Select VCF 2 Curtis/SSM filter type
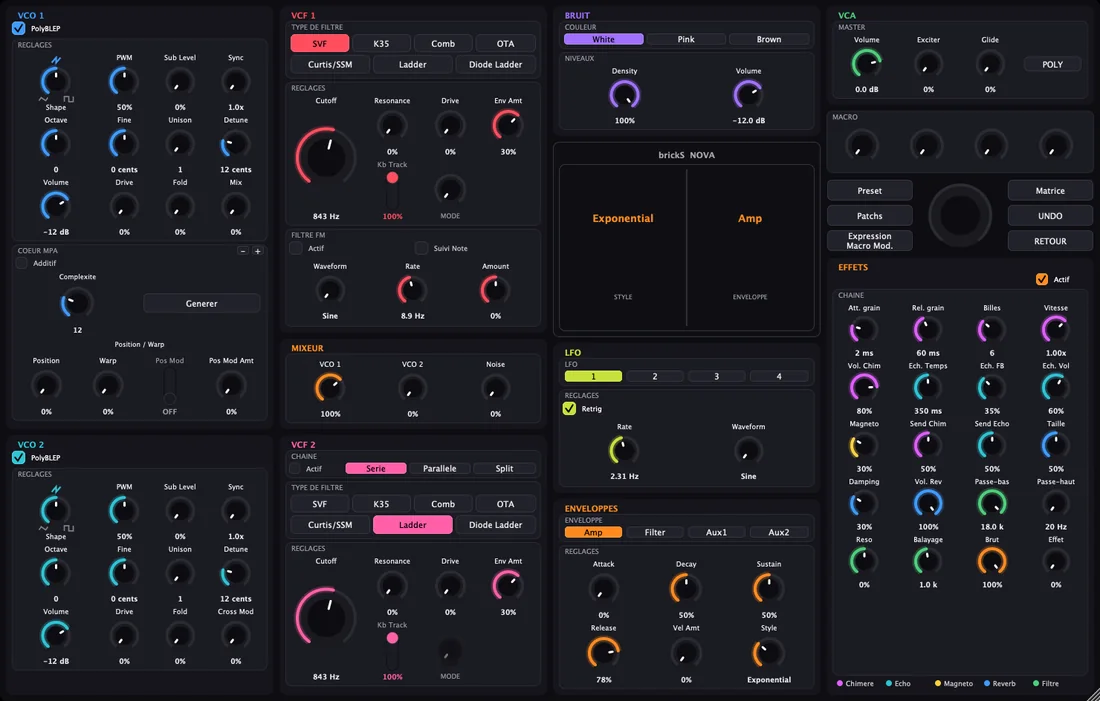Screen dimensions: 1100x701 pos(330,525)
